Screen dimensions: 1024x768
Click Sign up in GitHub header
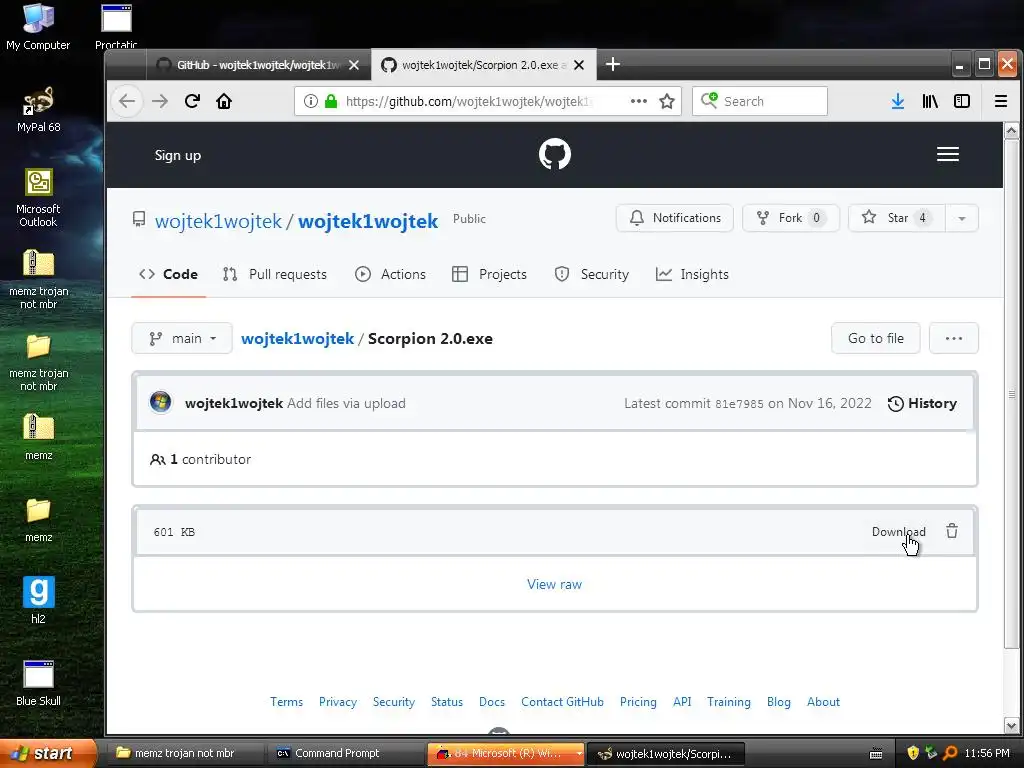click(178, 155)
